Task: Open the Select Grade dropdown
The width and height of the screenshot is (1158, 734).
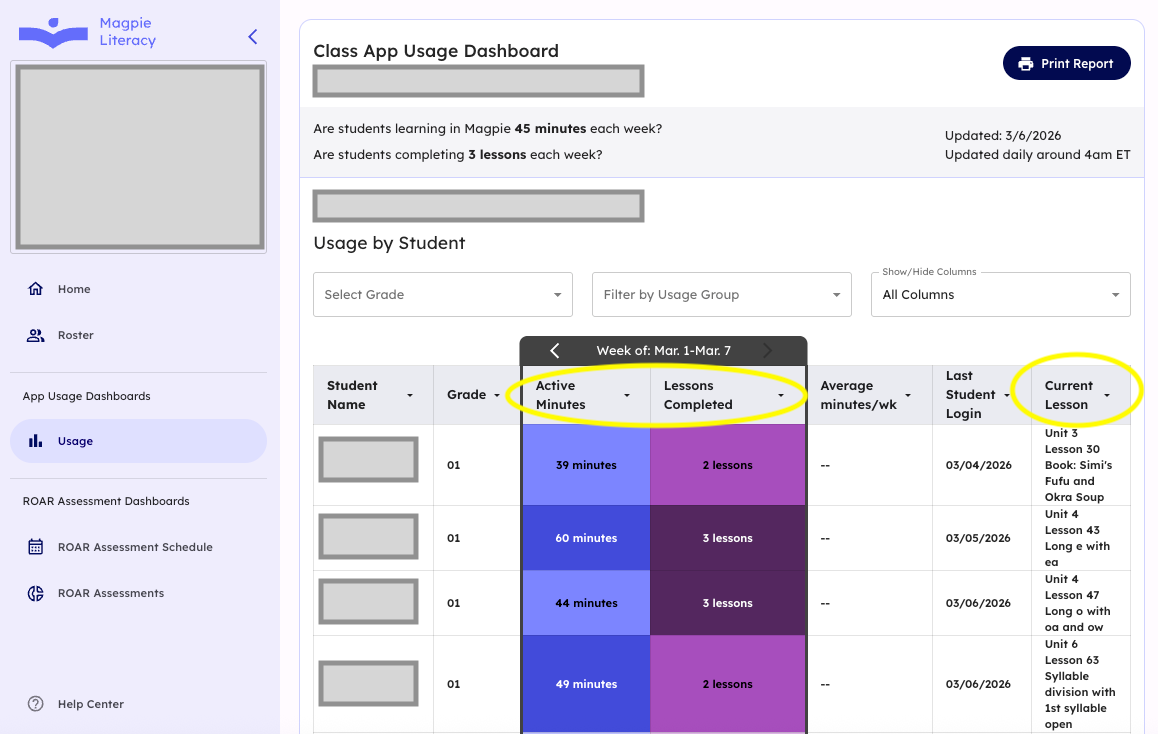Action: point(443,295)
